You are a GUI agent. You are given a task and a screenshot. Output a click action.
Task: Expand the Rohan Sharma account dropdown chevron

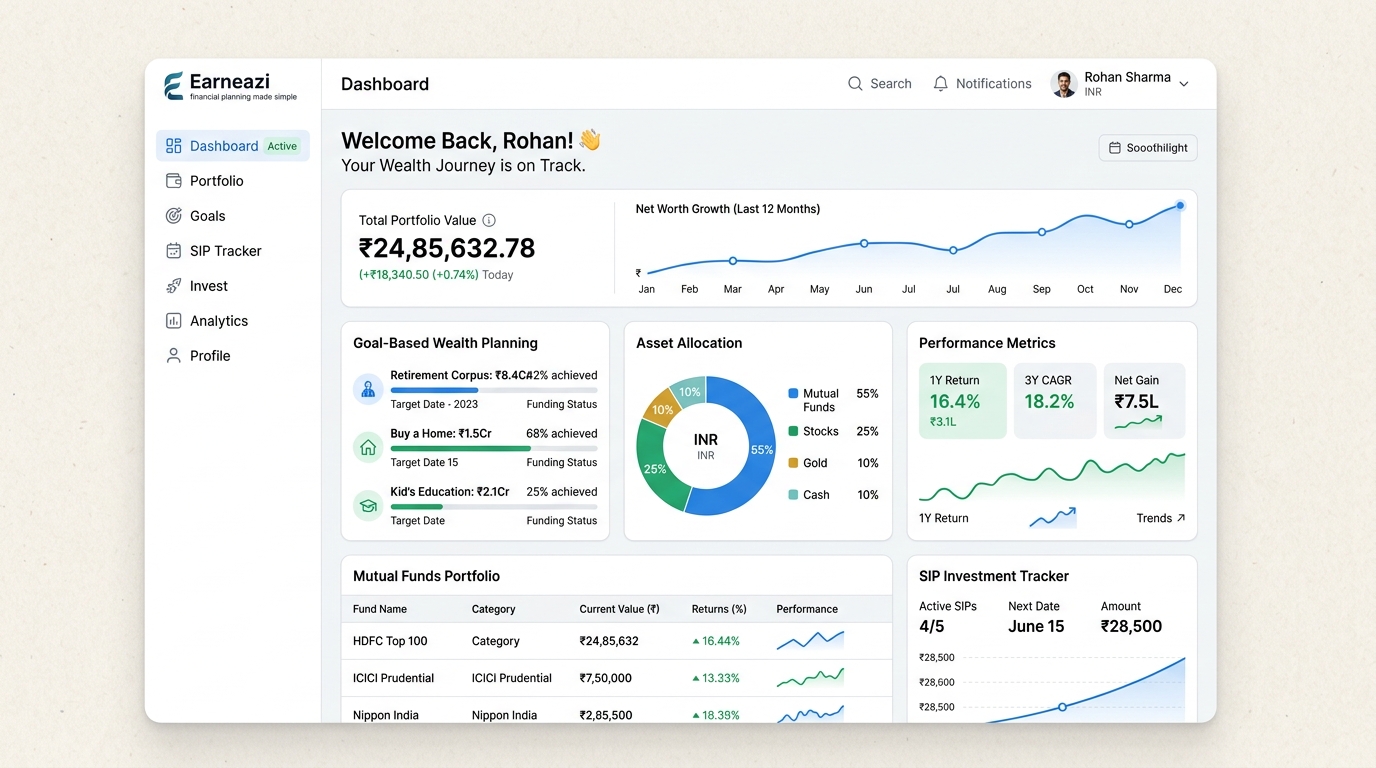tap(1184, 84)
